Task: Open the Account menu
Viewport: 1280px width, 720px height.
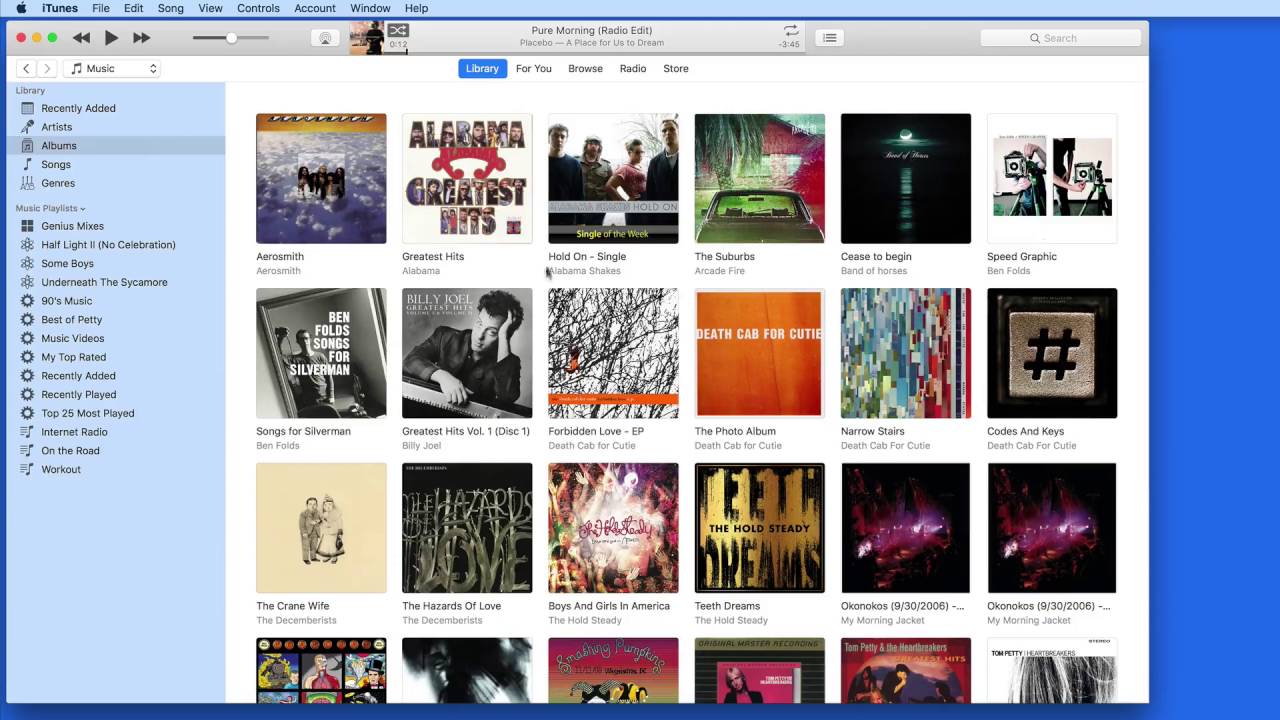Action: (315, 8)
